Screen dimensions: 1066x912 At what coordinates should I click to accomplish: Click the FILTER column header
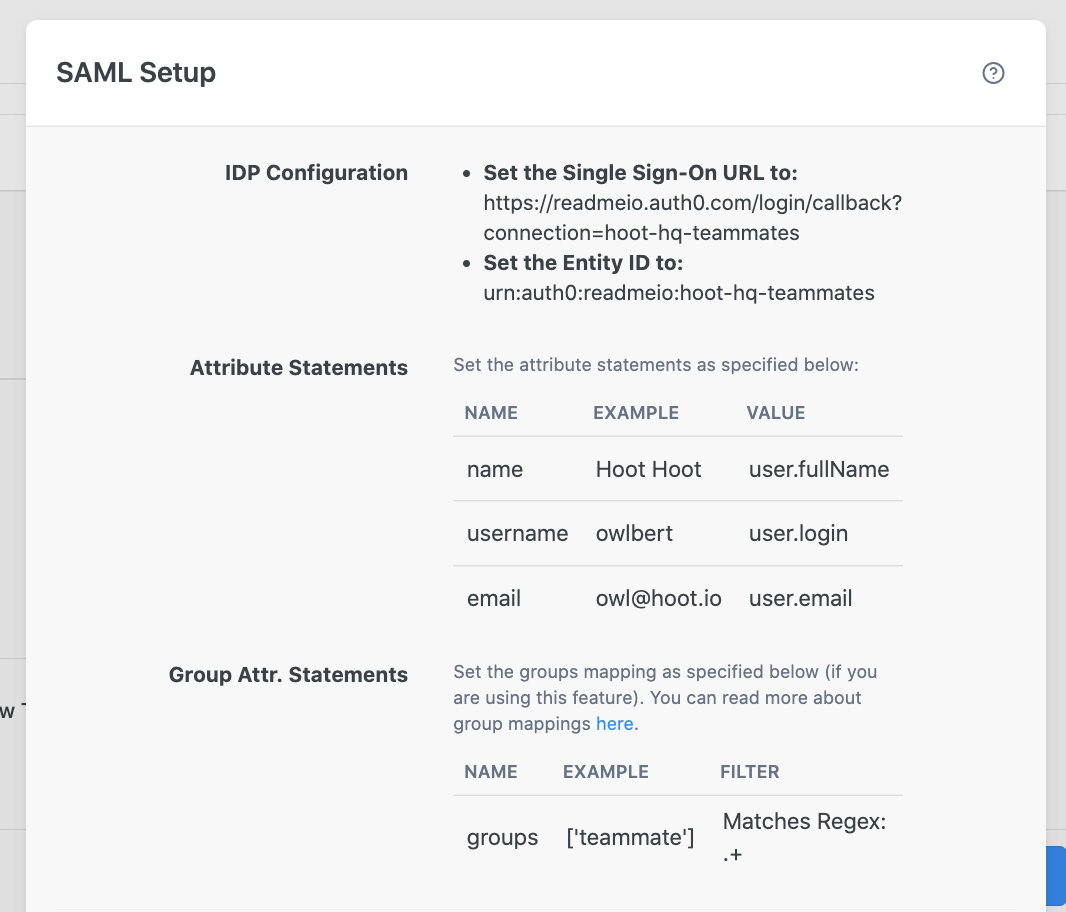click(750, 772)
